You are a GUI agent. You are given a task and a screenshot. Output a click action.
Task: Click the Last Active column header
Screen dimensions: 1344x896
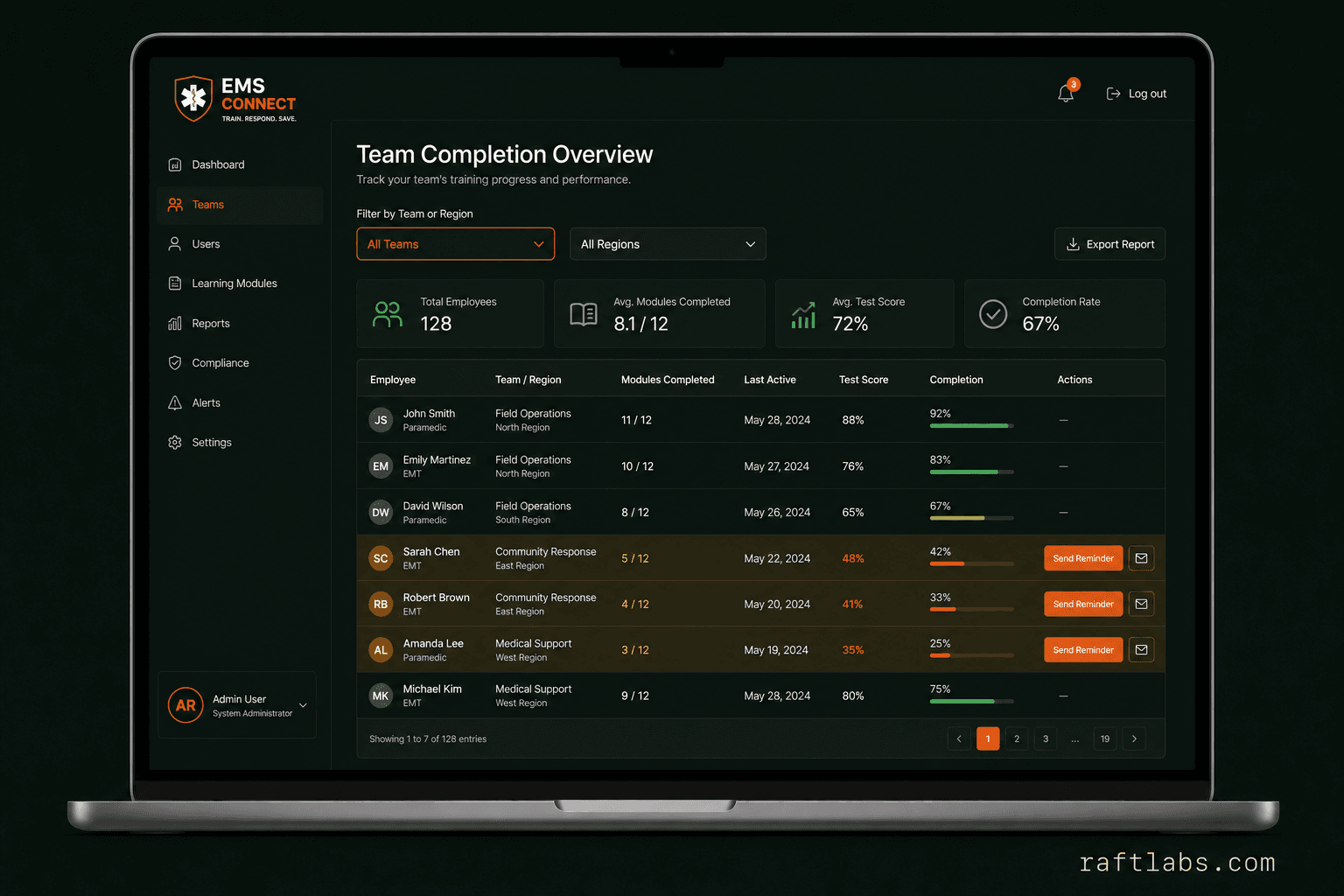point(770,380)
